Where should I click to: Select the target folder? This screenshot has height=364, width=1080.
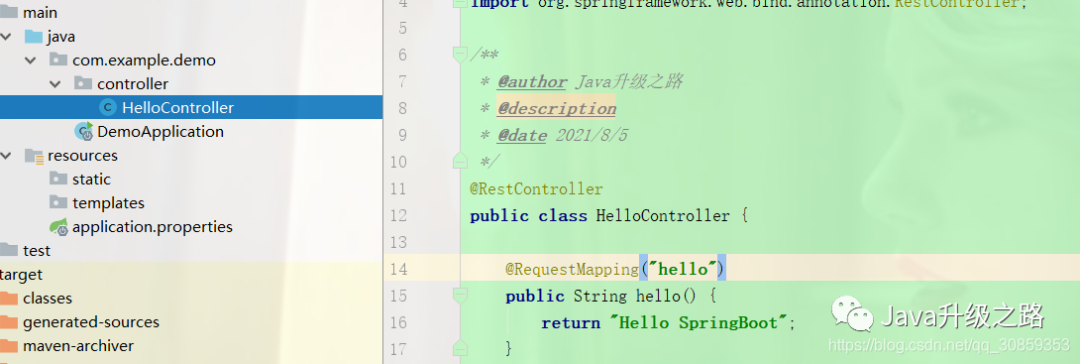[21, 274]
